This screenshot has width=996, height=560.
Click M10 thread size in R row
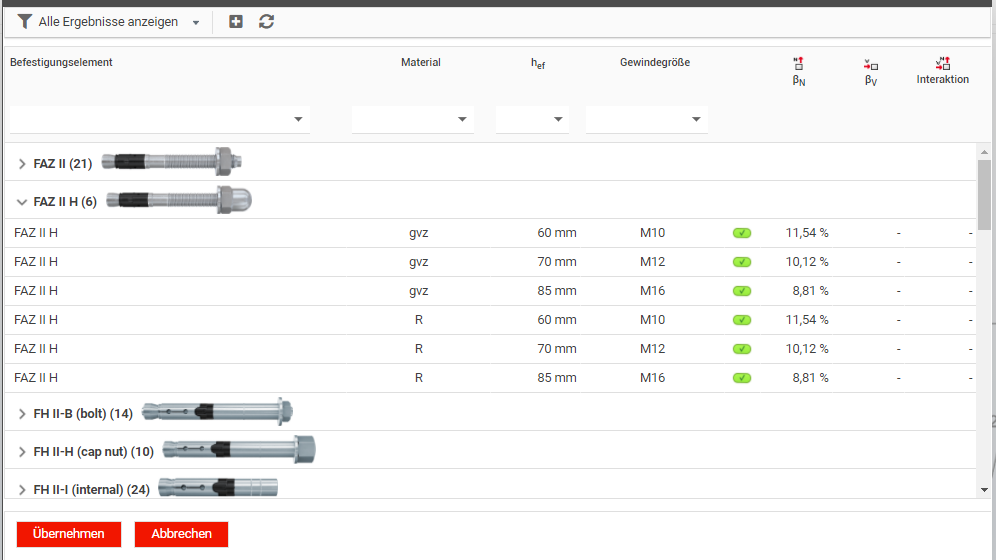click(652, 319)
